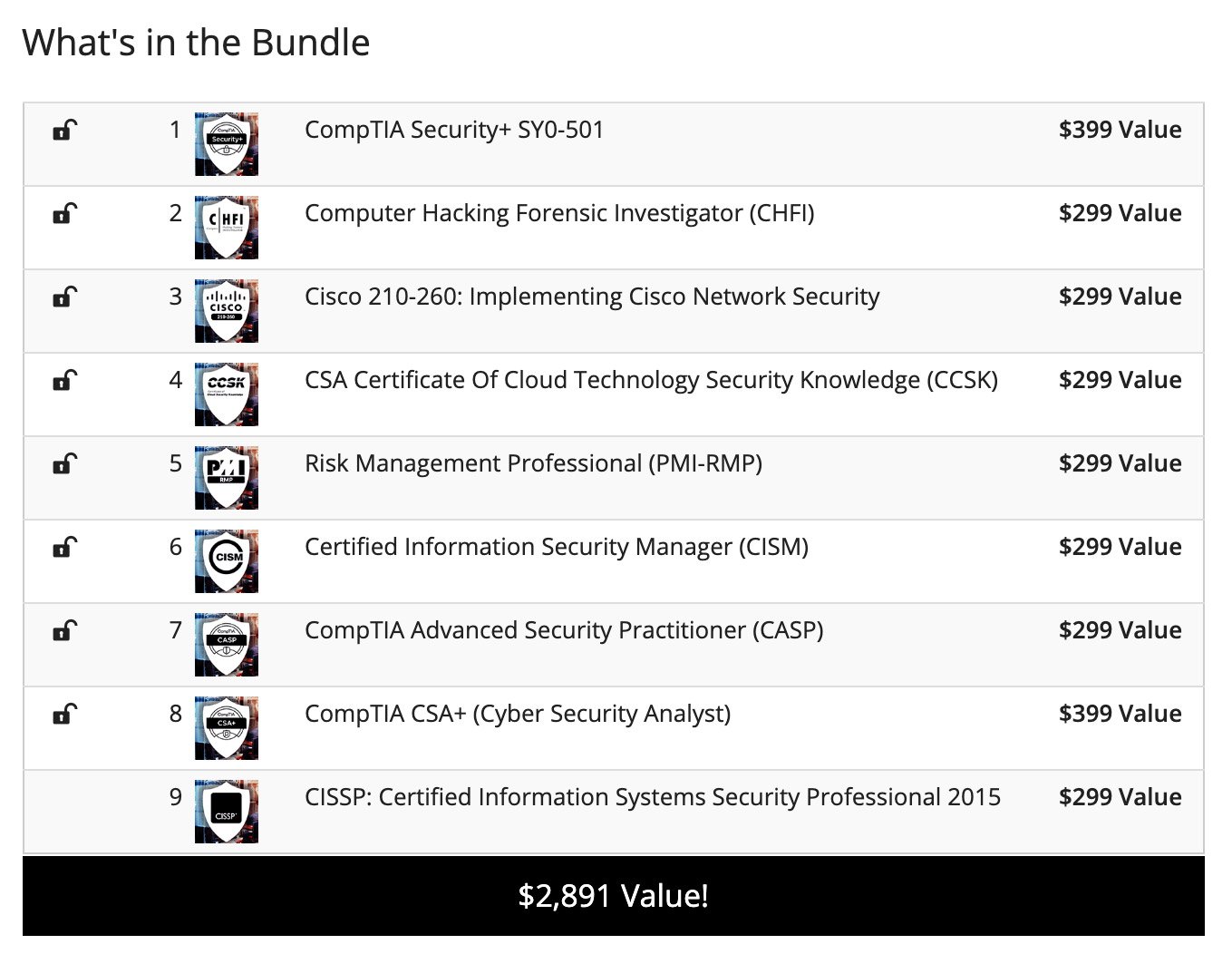
Task: Click the unlock icon for PMI-RMP row
Action: (65, 463)
